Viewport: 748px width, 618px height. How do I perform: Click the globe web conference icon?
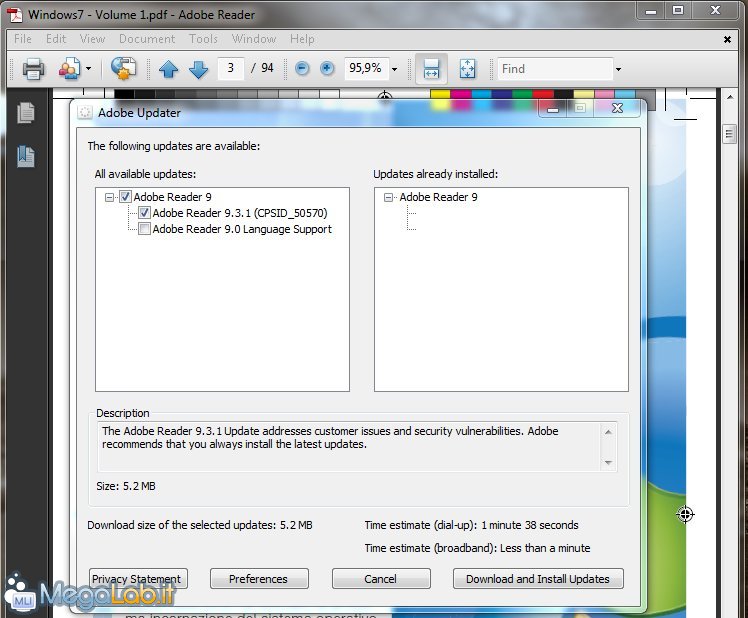pos(123,68)
